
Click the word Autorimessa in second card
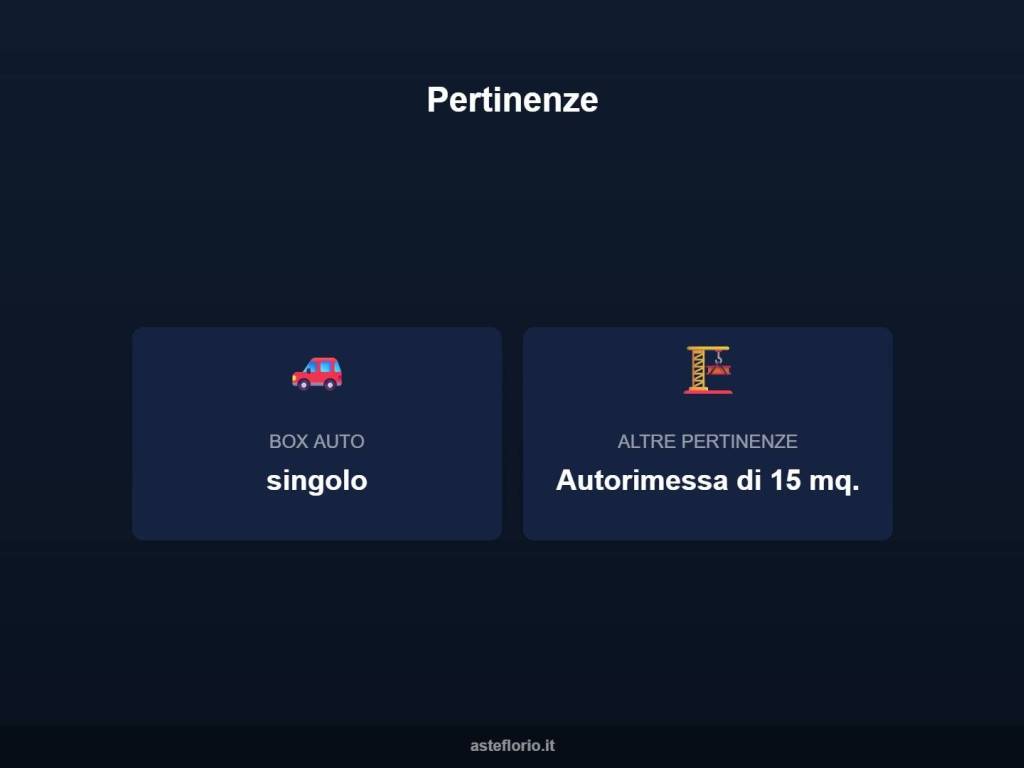pyautogui.click(x=642, y=481)
